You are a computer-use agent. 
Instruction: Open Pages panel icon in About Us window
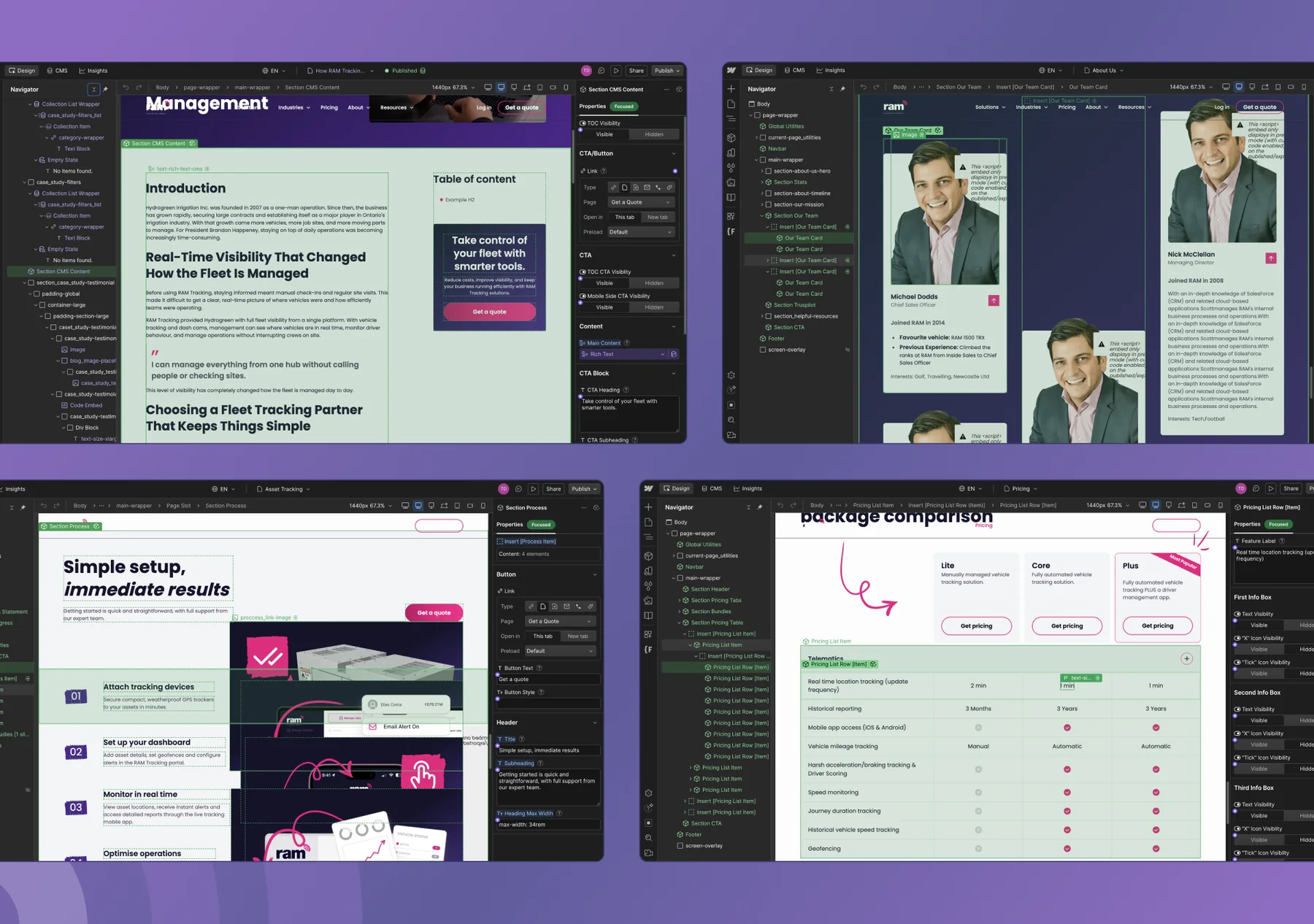(x=731, y=104)
